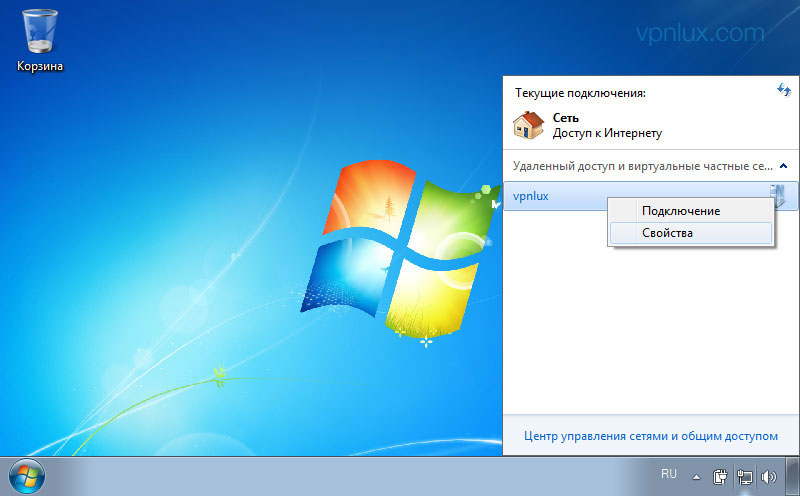Click the Доступ к Интернету status text
Image resolution: width=800 pixels, height=496 pixels.
[x=607, y=133]
